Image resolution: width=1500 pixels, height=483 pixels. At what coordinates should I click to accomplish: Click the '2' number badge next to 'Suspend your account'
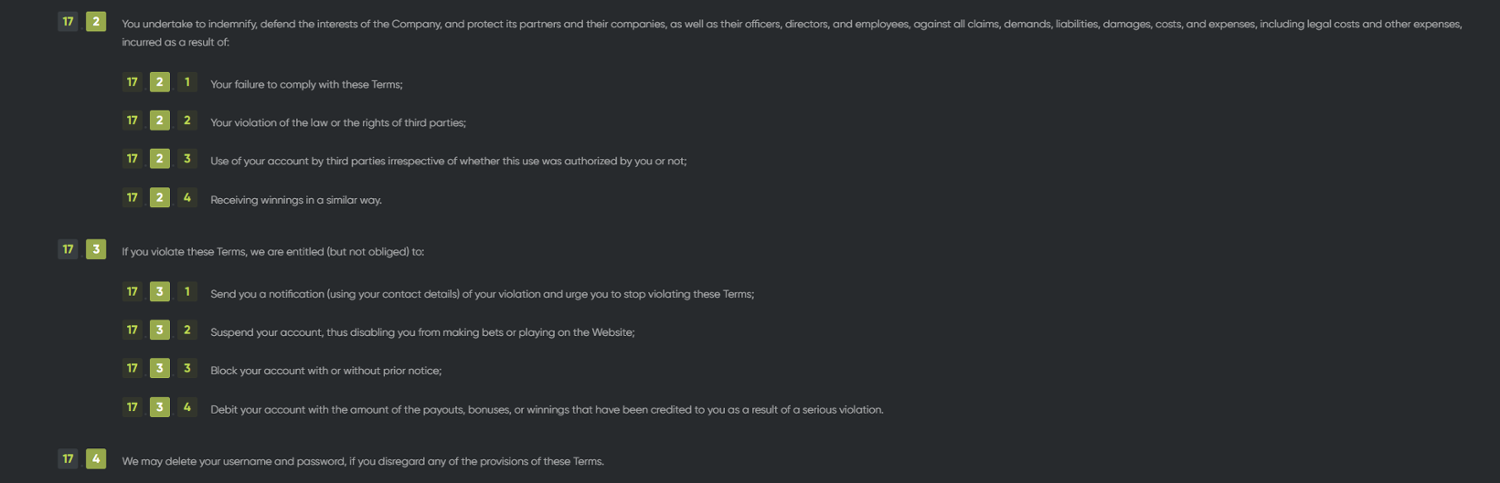tap(187, 330)
